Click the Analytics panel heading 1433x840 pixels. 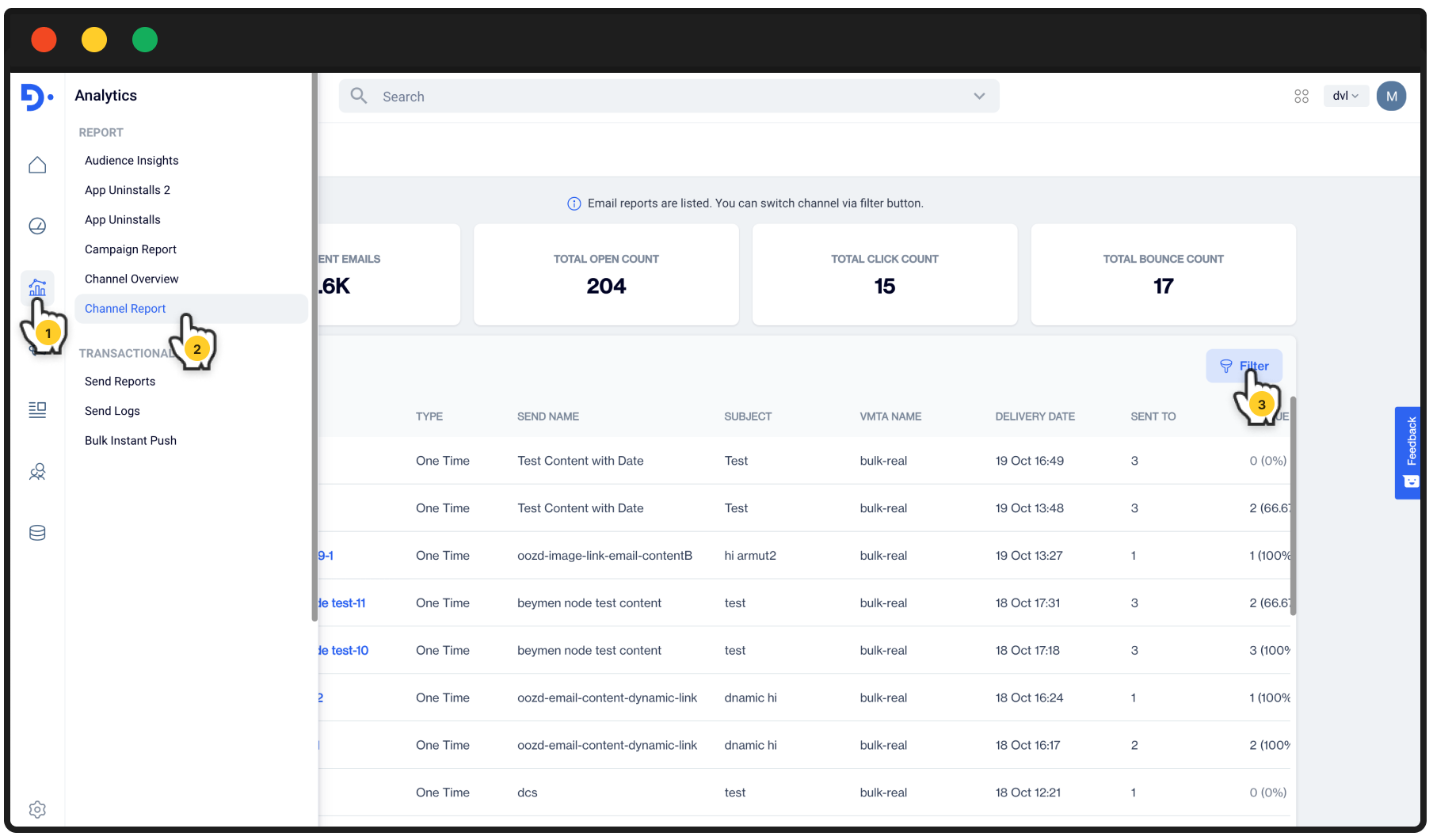pyautogui.click(x=105, y=96)
